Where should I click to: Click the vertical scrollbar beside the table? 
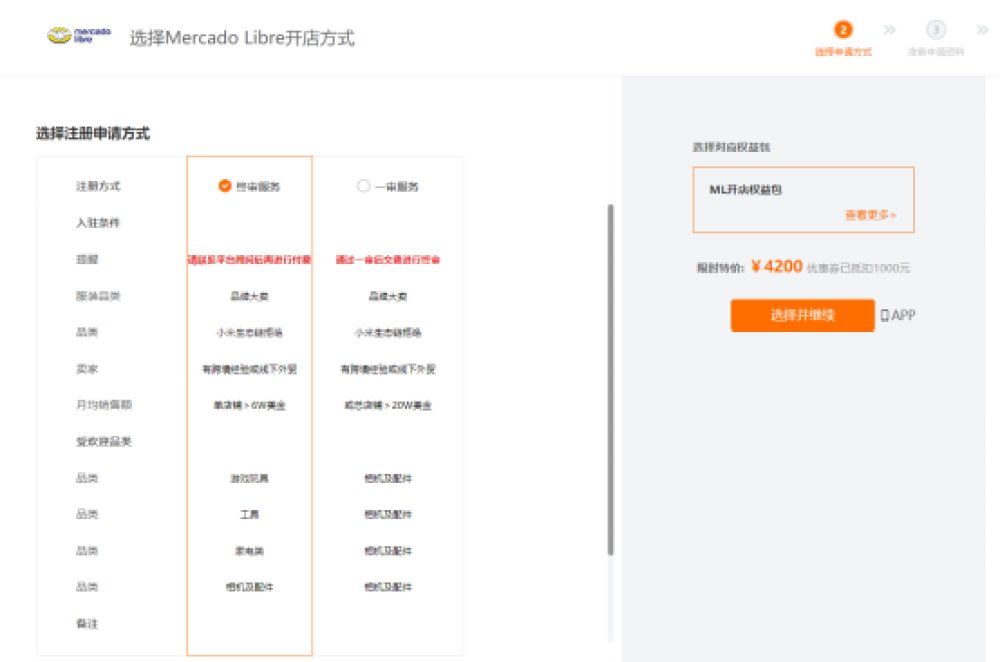(x=610, y=379)
